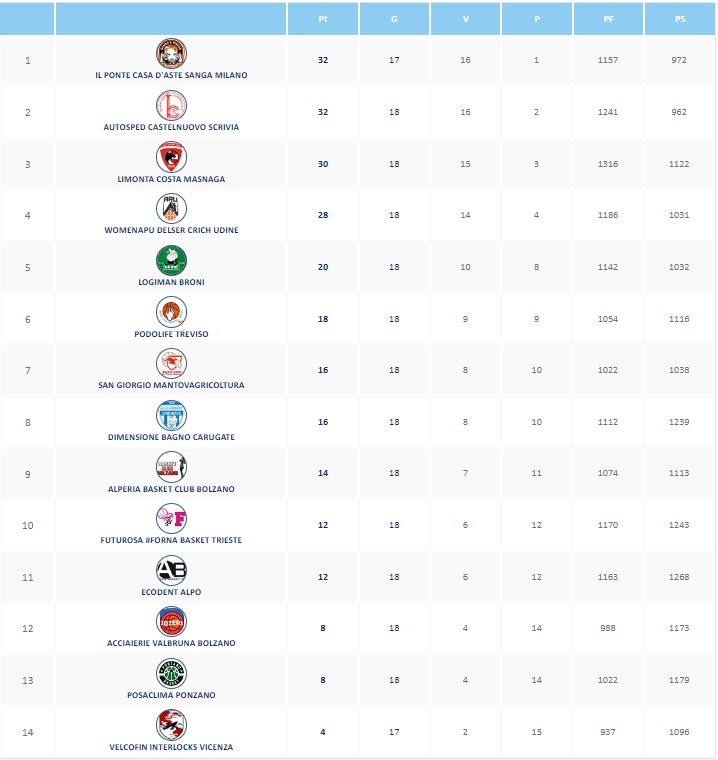Open Acciaierie Valbruna Bolzano team link

coord(171,643)
